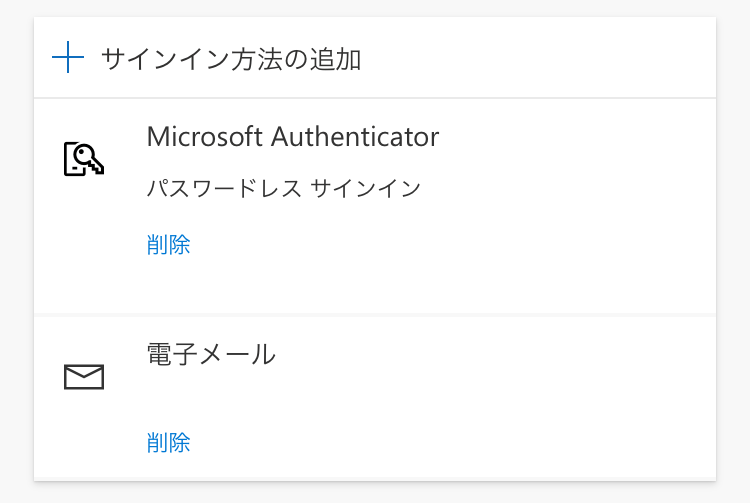This screenshot has width=750, height=503.
Task: Click the パスワードレス サインイン subtitle
Action: click(x=284, y=188)
